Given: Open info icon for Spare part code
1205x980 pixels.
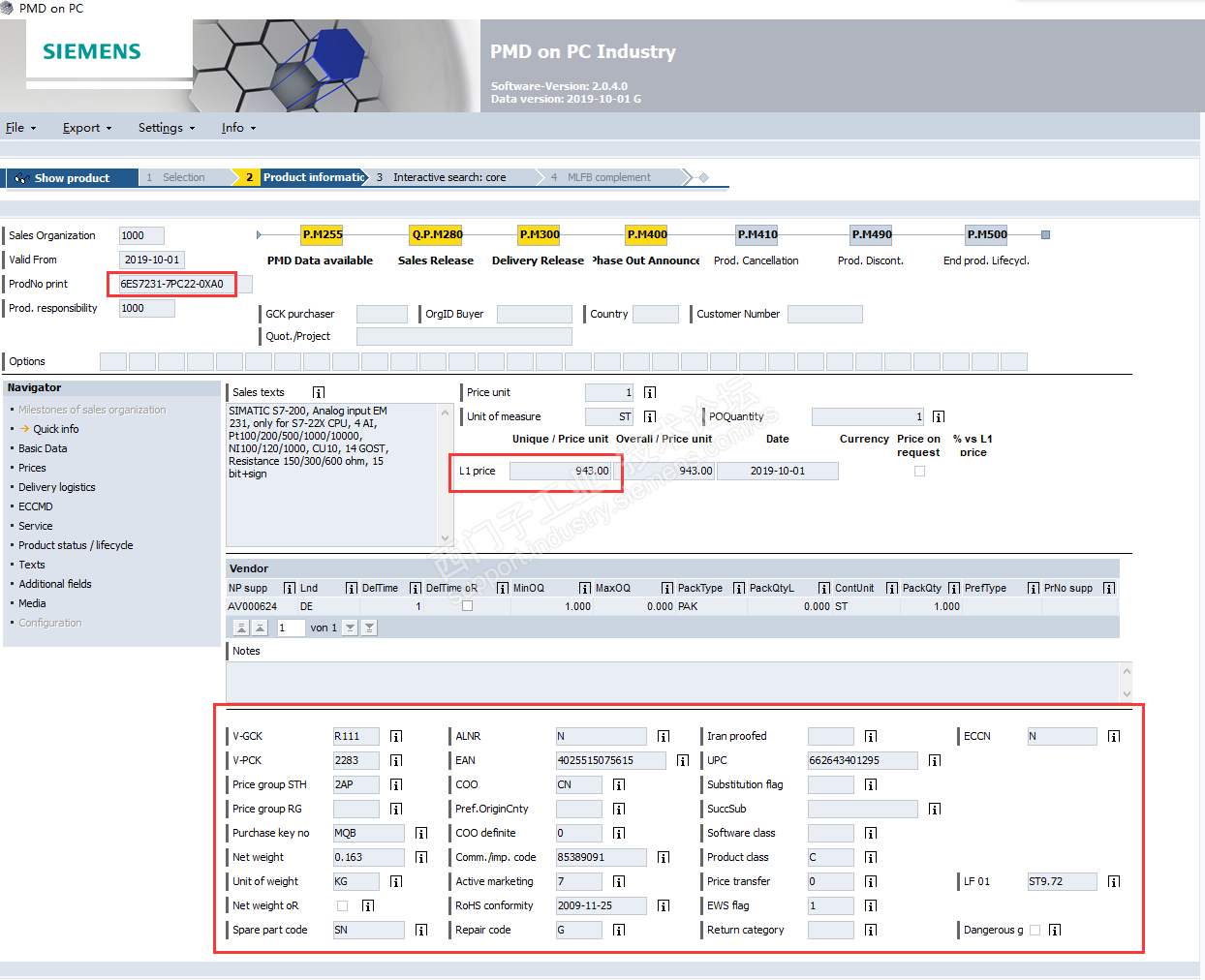Looking at the screenshot, I should pos(421,930).
